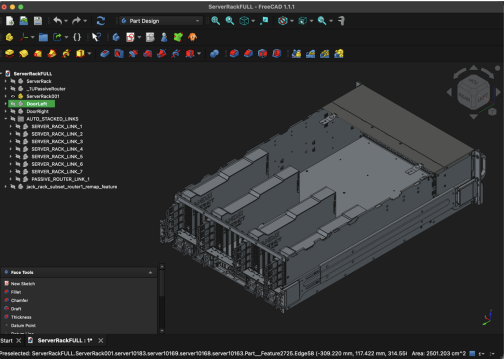Viewport: 504px width, 360px height.
Task: Click the navigation cube REAR face
Action: click(x=464, y=98)
